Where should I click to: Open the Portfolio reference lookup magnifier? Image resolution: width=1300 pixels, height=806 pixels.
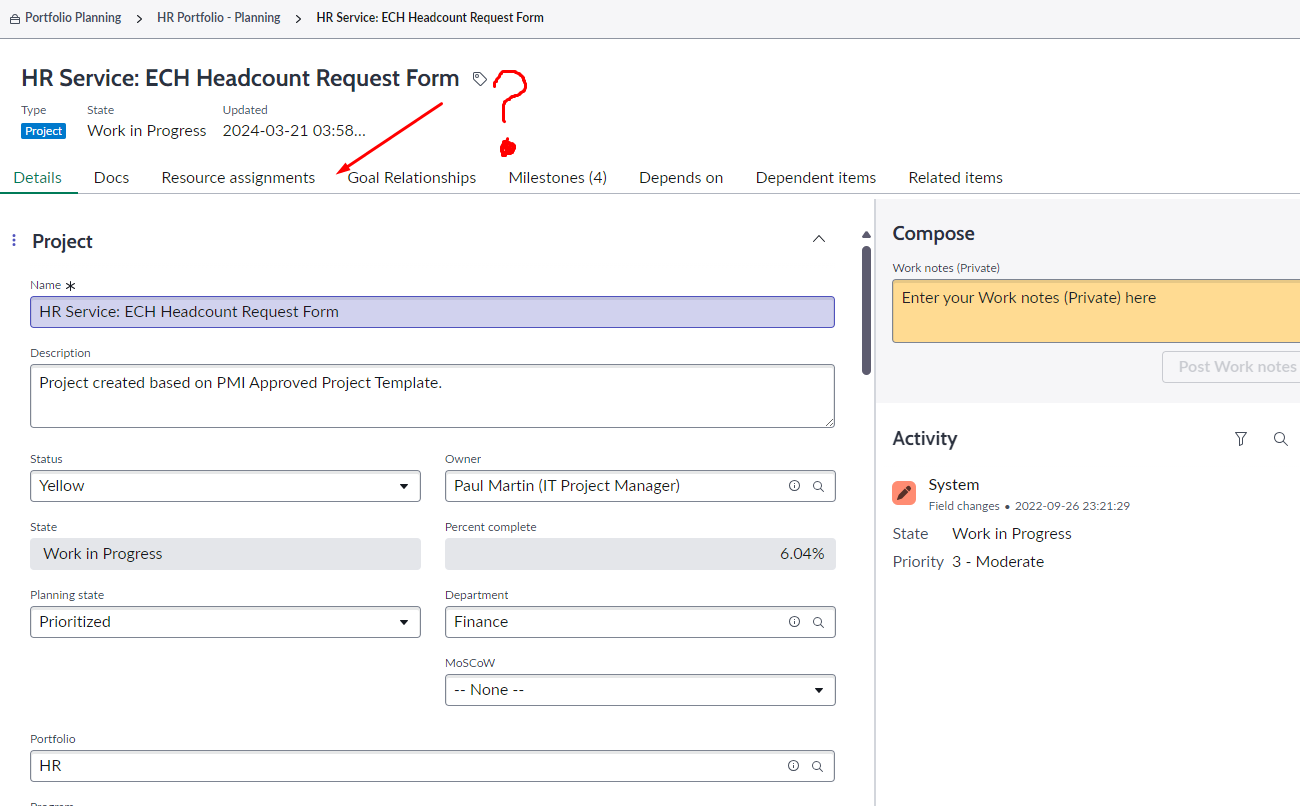coord(819,765)
